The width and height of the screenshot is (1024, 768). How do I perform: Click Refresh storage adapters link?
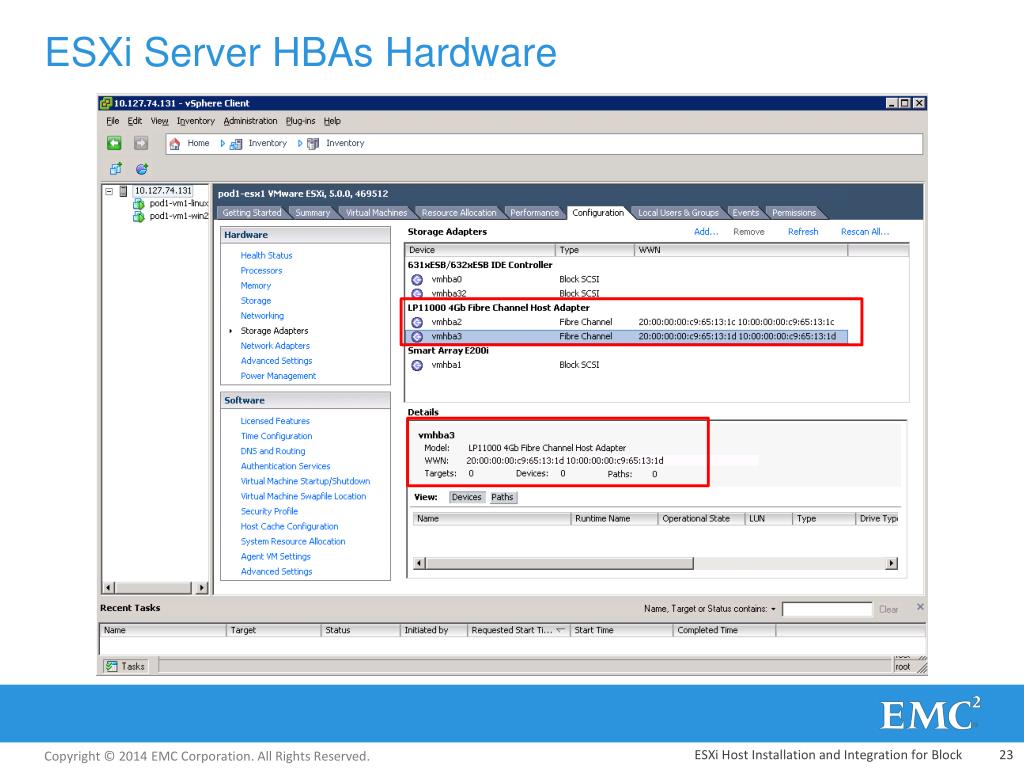803,232
